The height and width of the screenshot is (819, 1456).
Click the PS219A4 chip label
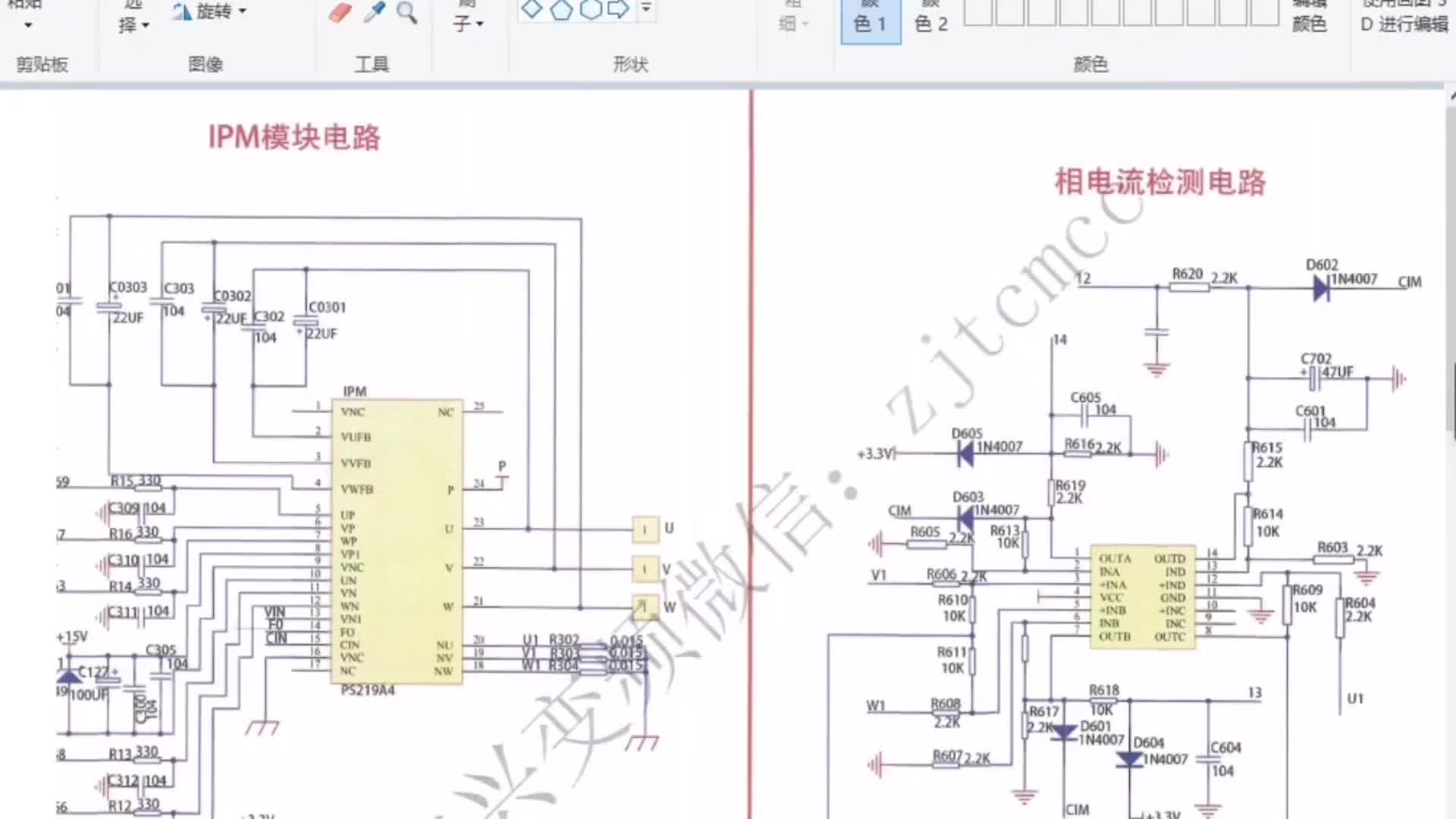368,690
